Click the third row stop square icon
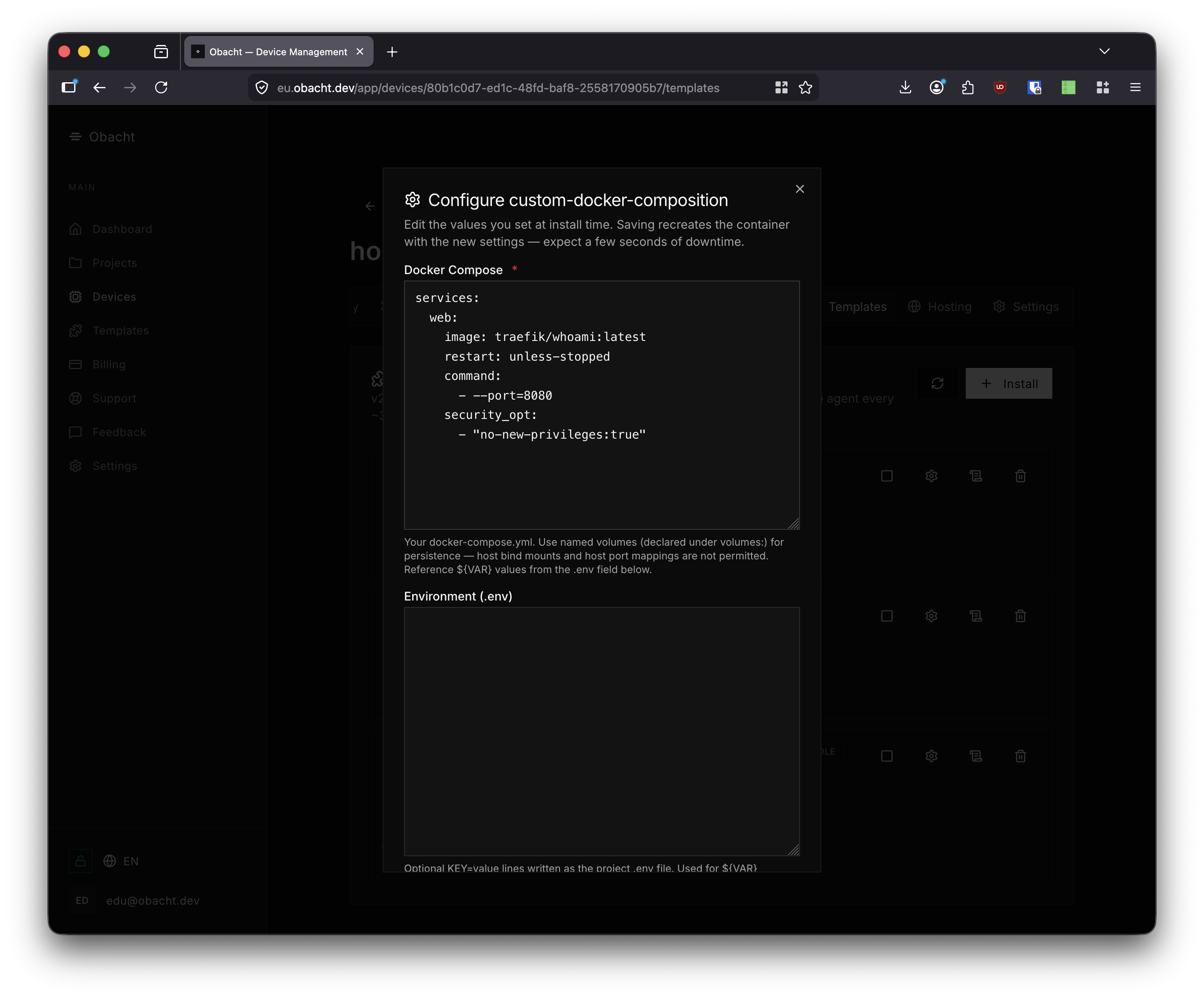 [x=887, y=756]
